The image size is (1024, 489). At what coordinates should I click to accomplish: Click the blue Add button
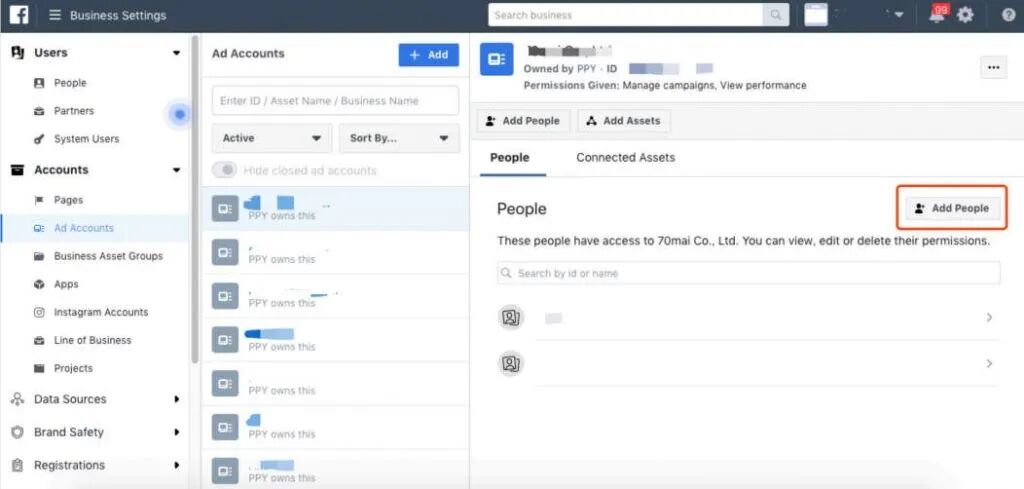pos(429,55)
